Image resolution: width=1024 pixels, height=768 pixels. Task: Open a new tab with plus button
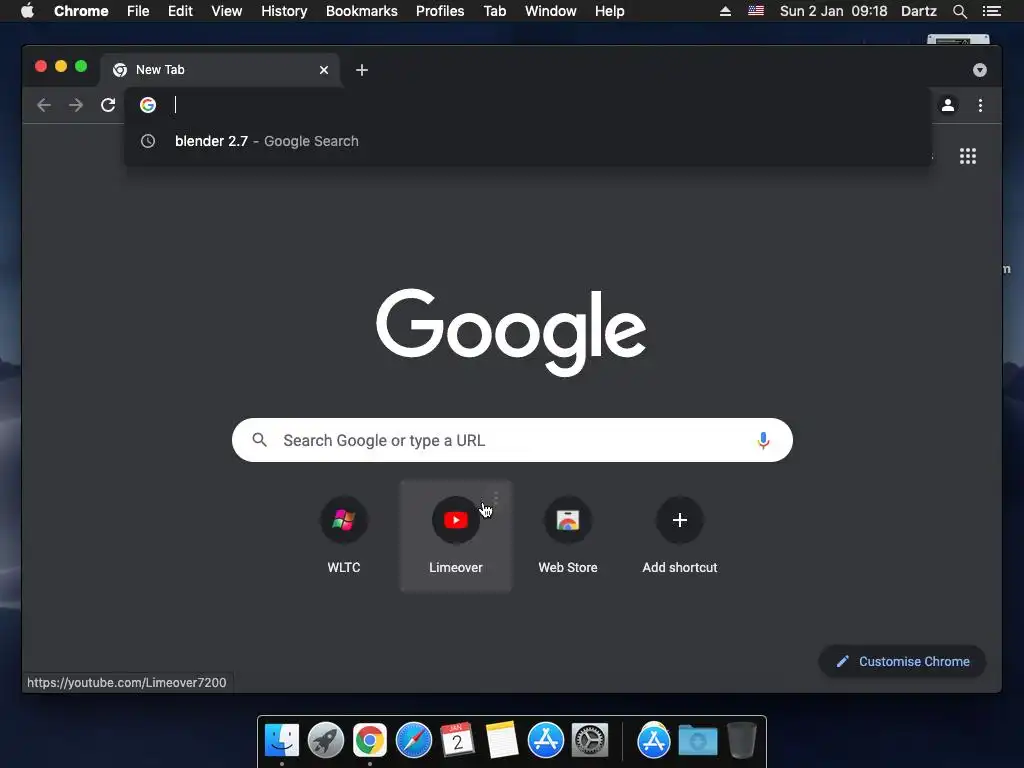point(362,70)
